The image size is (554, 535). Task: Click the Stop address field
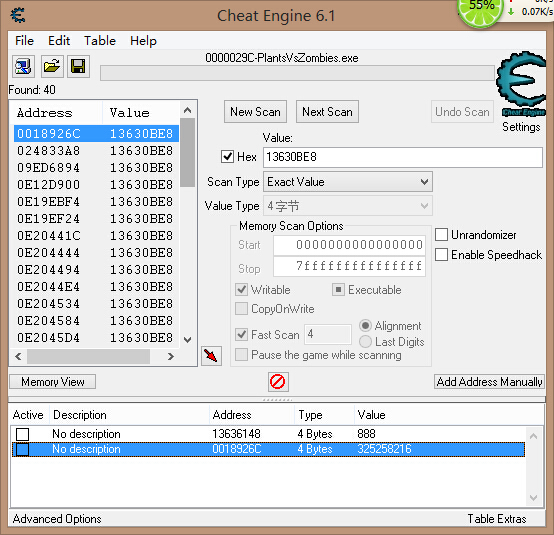[349, 266]
